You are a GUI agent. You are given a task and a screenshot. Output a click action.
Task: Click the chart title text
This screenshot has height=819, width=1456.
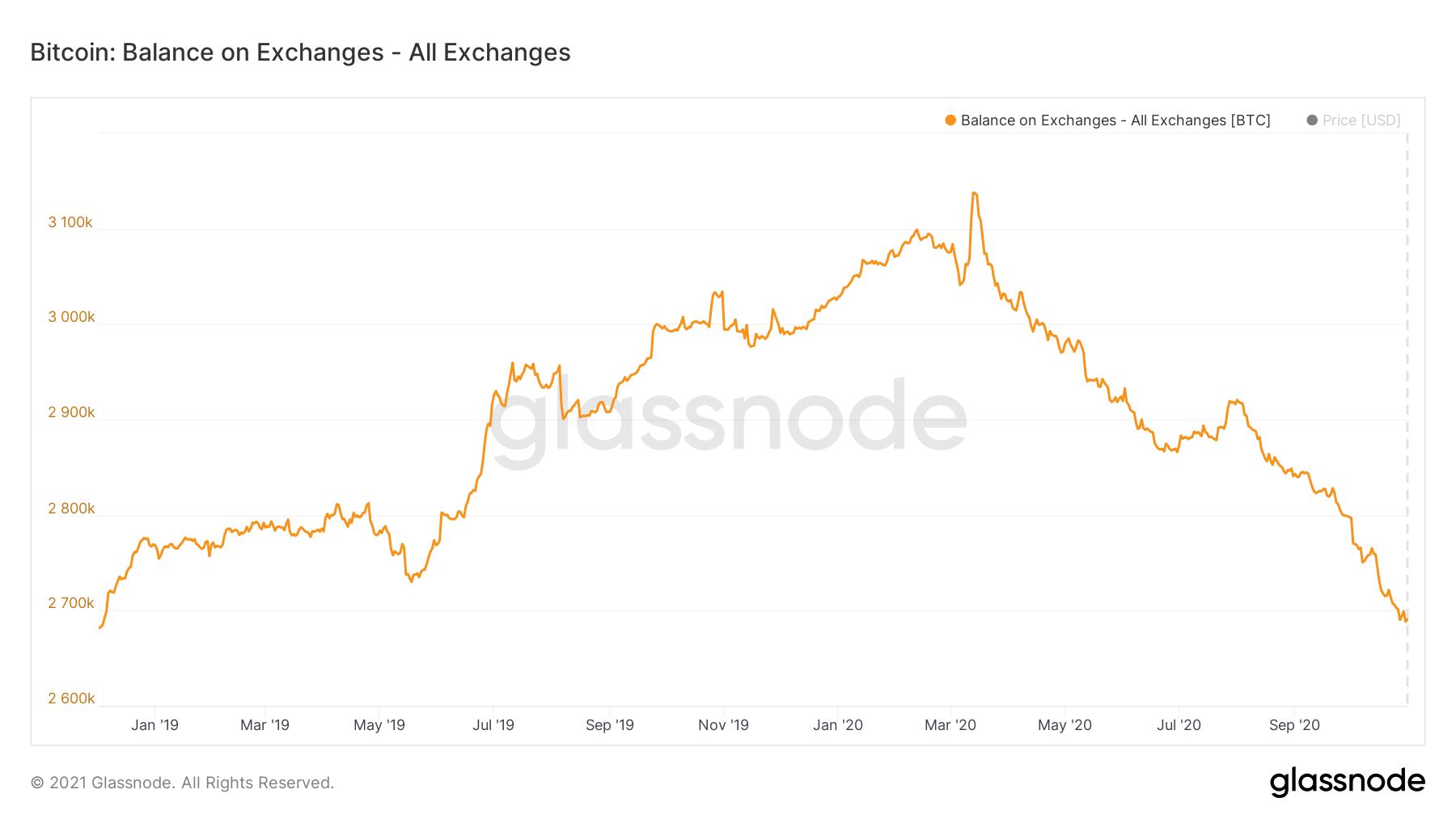tap(300, 53)
